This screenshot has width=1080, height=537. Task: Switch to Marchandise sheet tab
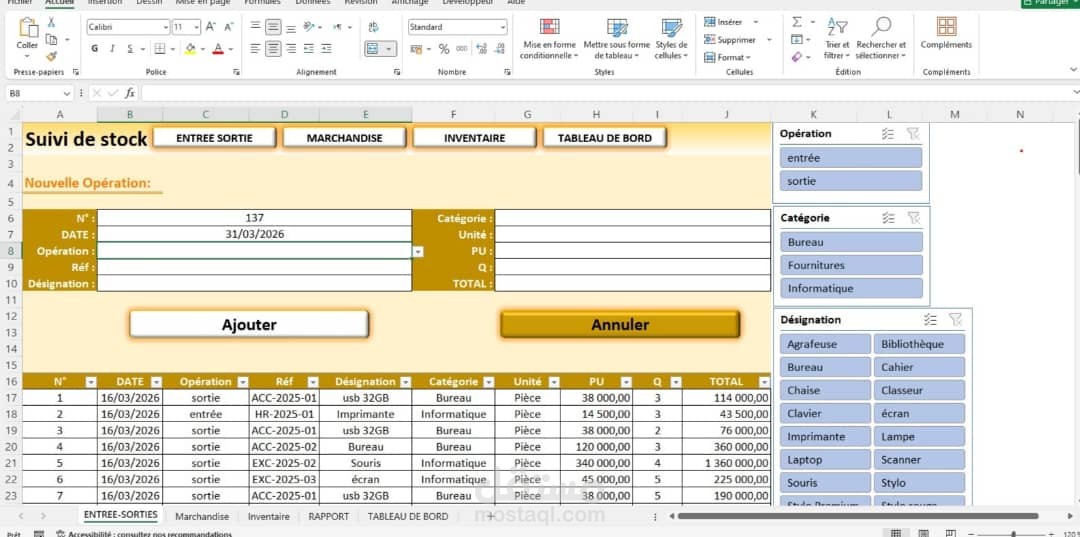(x=202, y=516)
